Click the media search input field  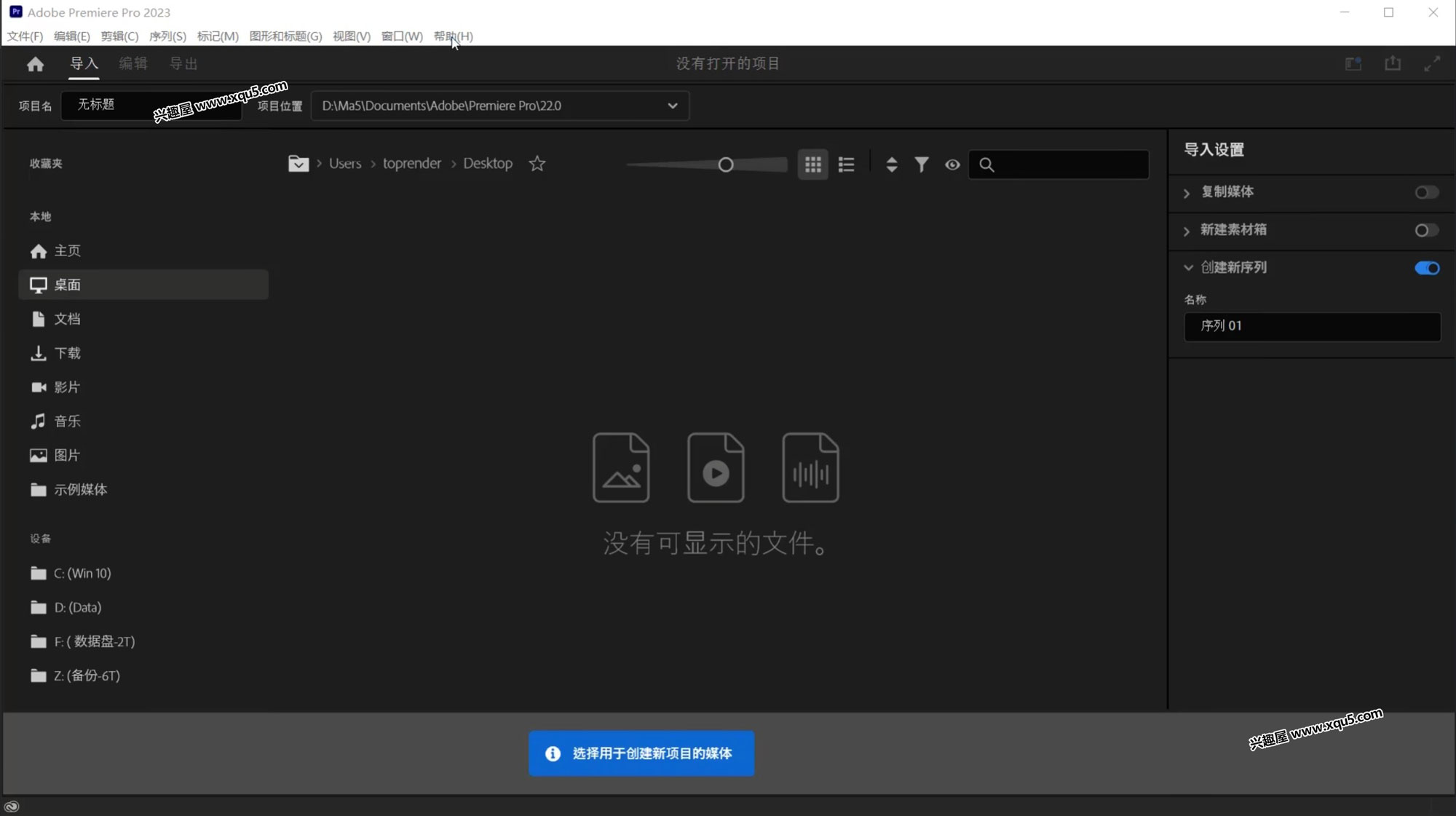(x=1059, y=165)
